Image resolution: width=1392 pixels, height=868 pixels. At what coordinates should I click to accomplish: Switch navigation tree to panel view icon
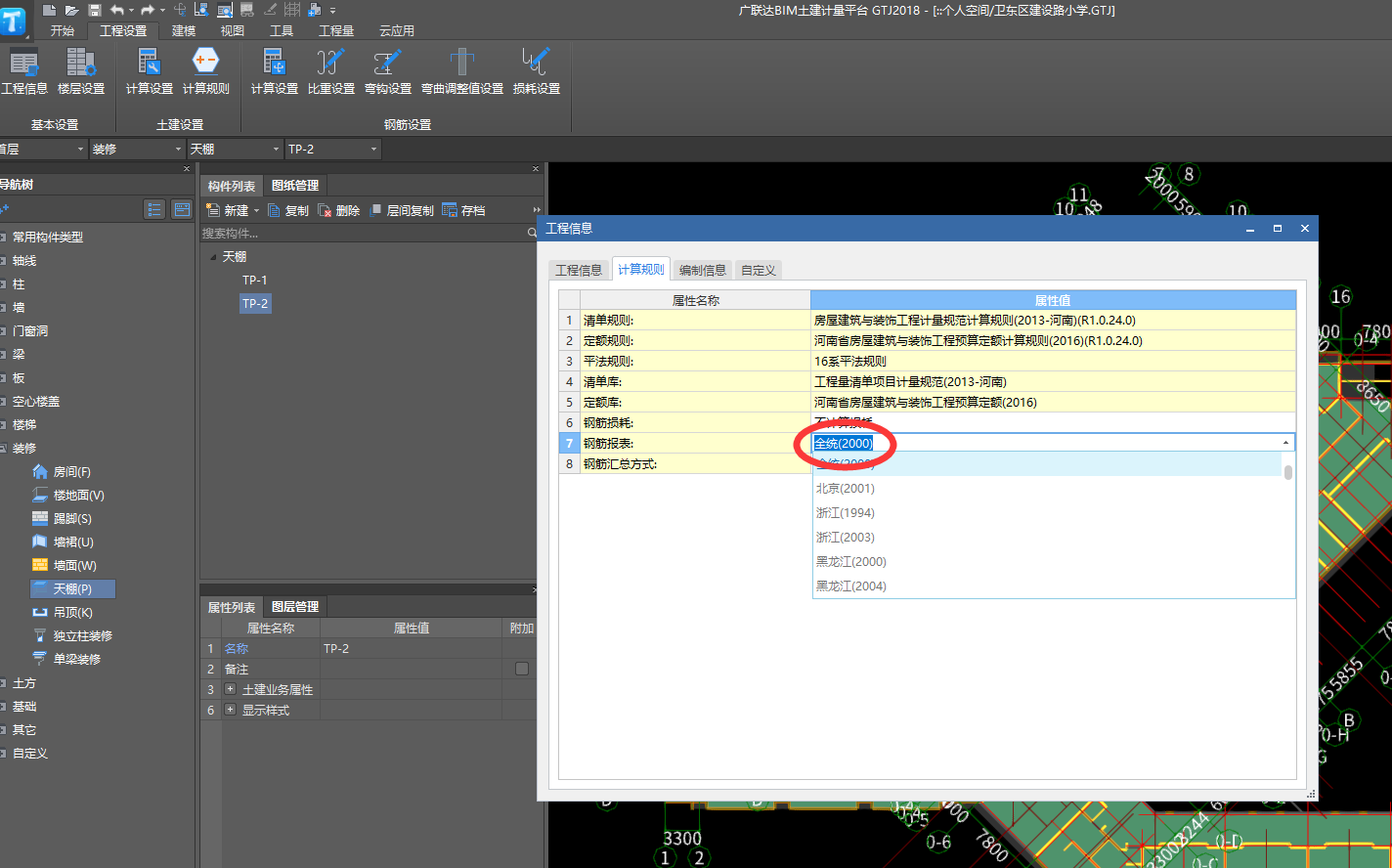click(x=182, y=209)
